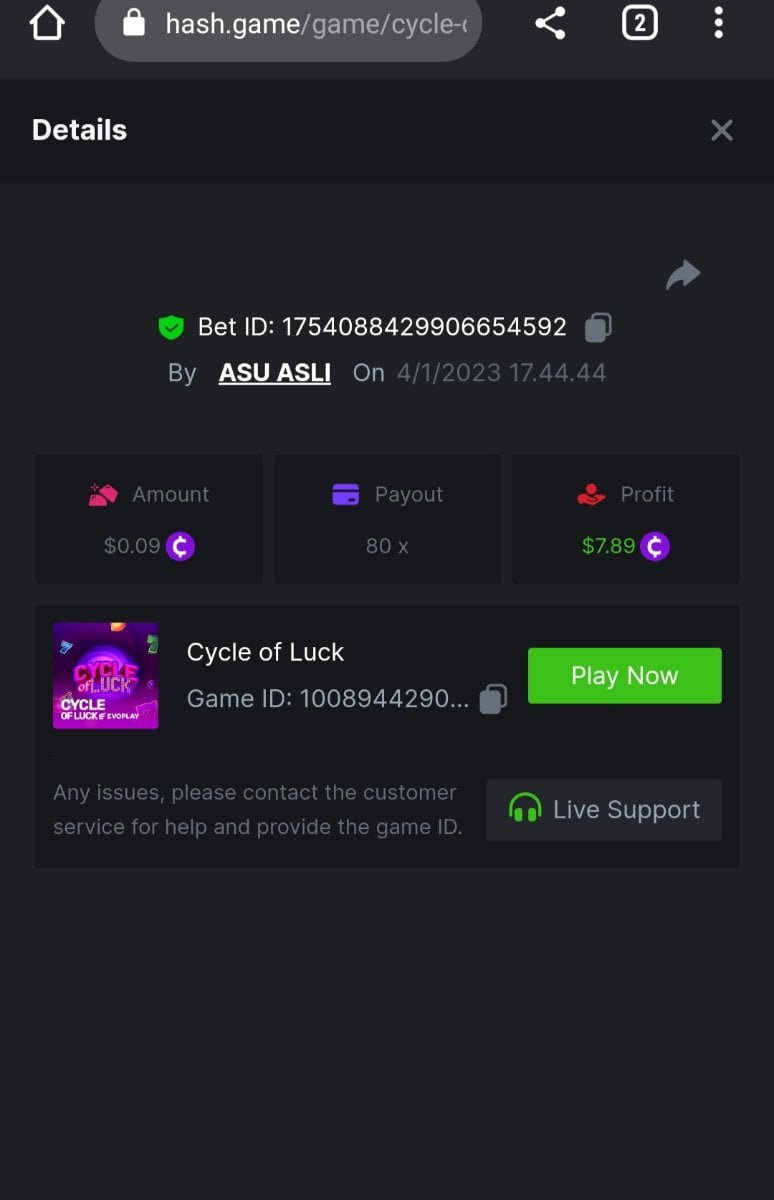Click the coin icon beside the profit
774x1200 pixels.
pos(655,546)
